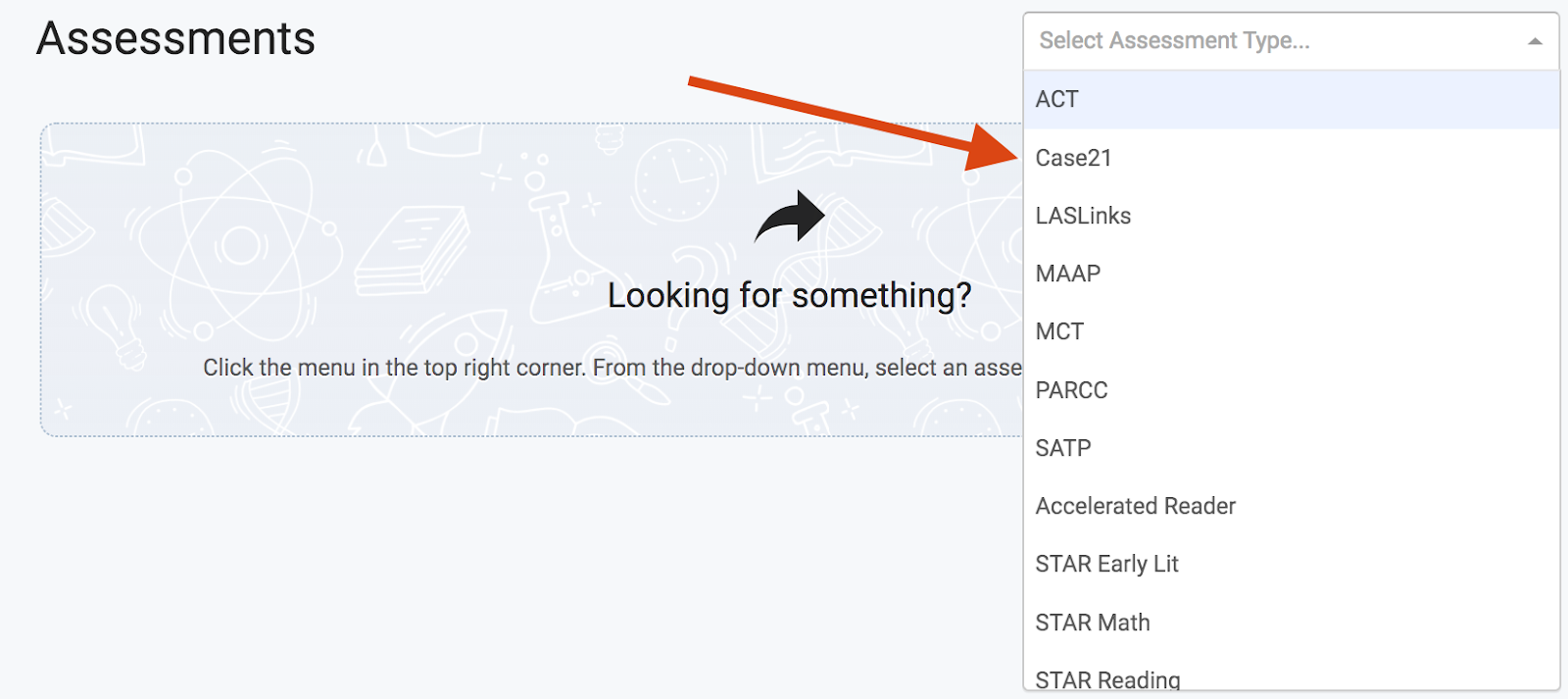This screenshot has height=699, width=1568.
Task: Choose Accelerated Reader from the list
Action: 1291,506
